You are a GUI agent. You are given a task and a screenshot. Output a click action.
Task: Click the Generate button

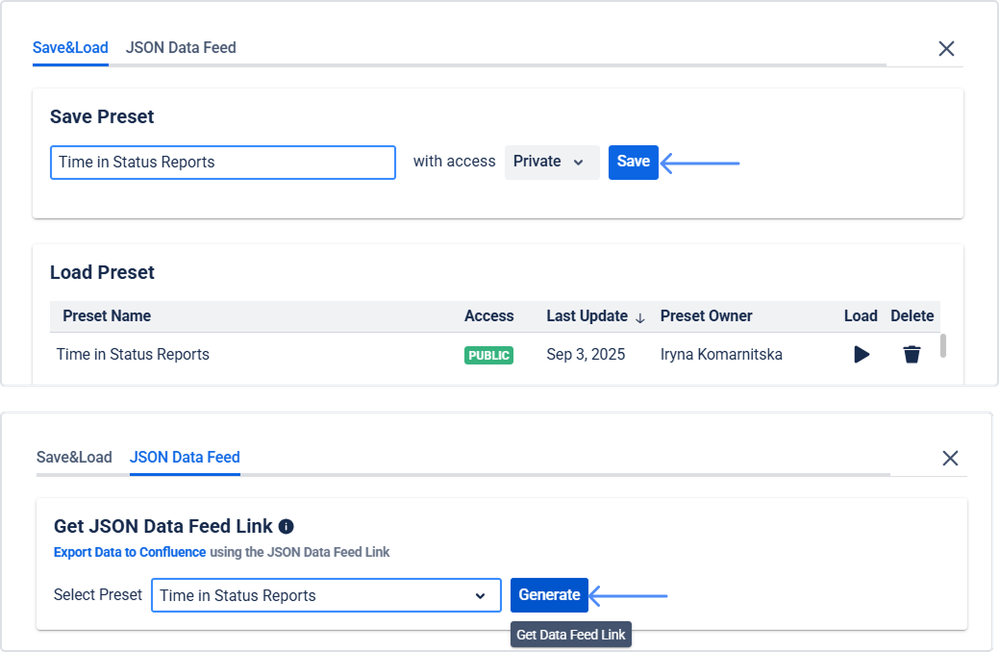pos(549,595)
